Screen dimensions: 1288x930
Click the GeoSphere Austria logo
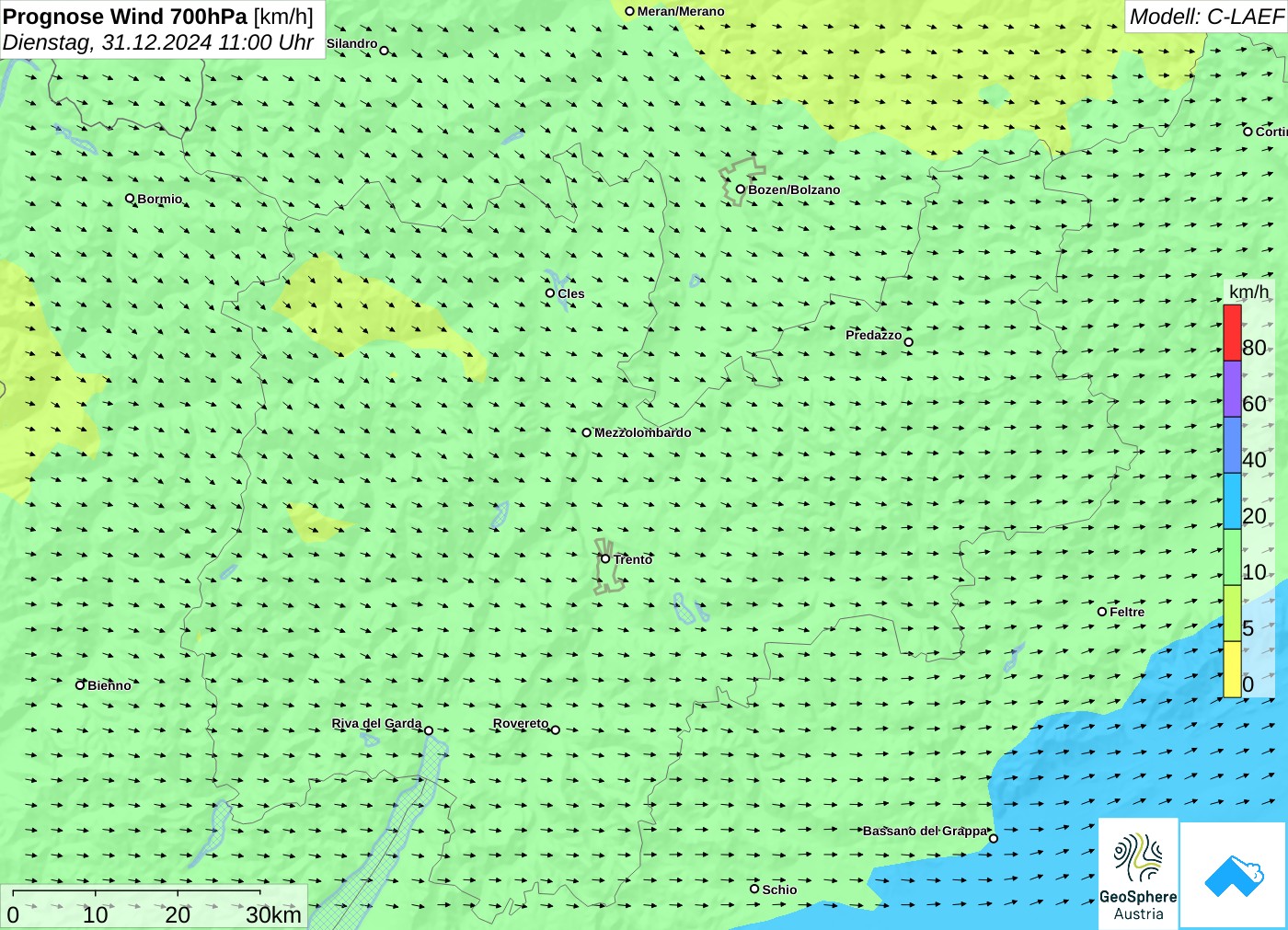(x=1138, y=872)
